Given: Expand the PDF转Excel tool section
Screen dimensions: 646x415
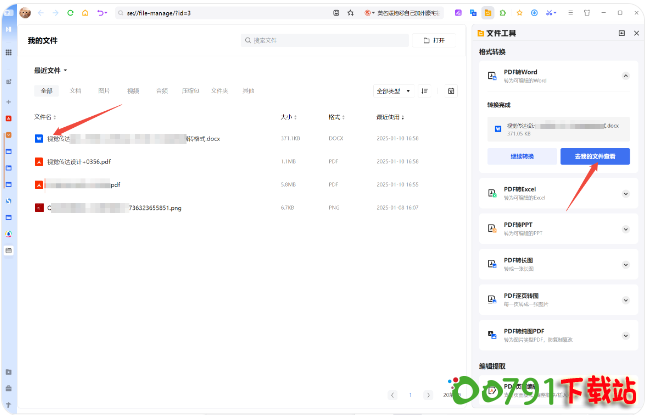Looking at the screenshot, I should point(626,193).
